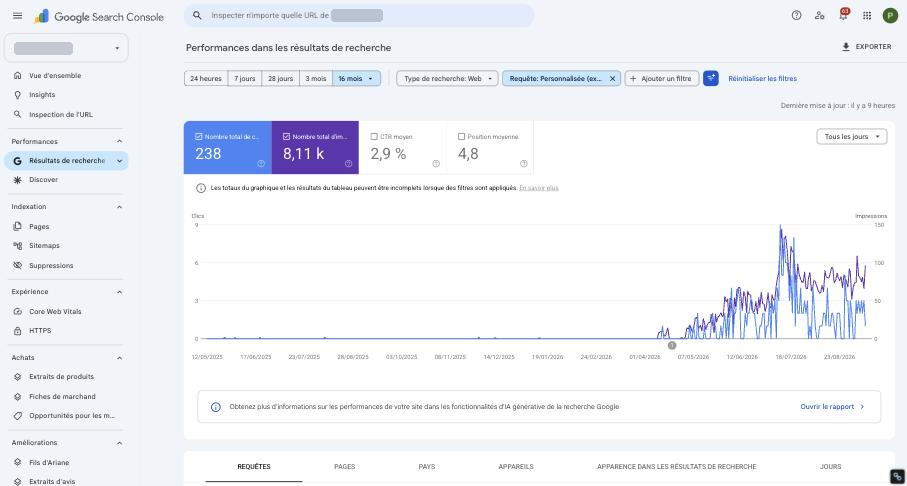The width and height of the screenshot is (907, 486).
Task: Open the property selector dropdown
Action: [x=66, y=48]
